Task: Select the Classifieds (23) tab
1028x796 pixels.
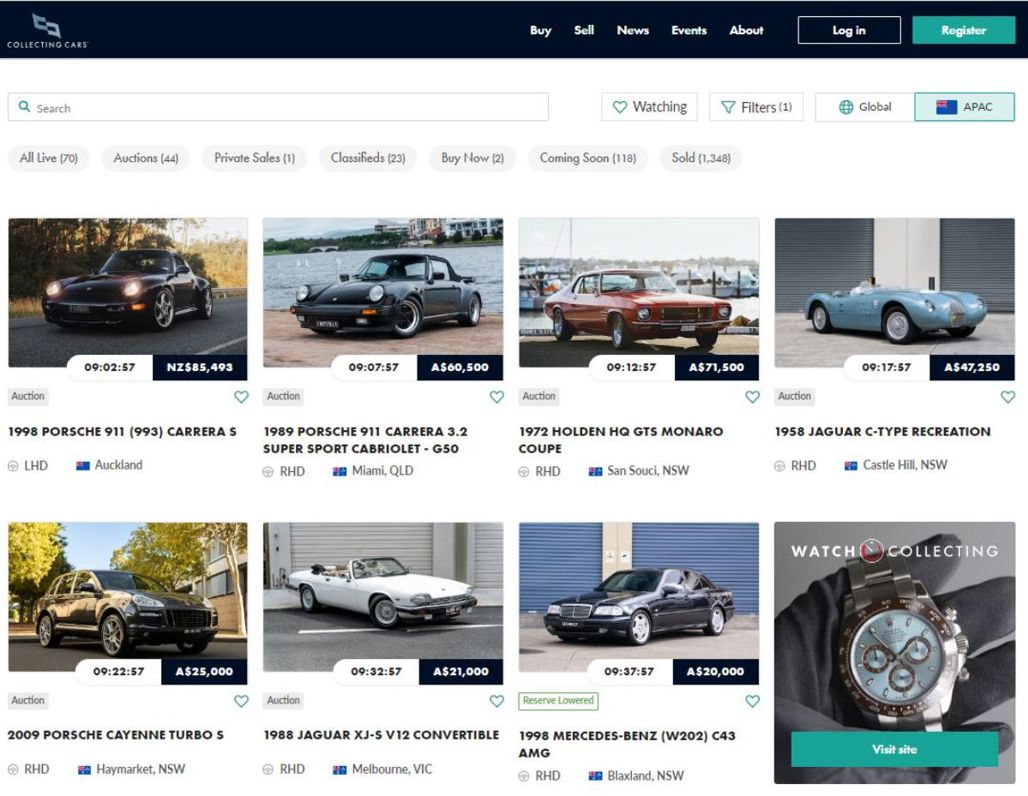Action: [x=368, y=158]
